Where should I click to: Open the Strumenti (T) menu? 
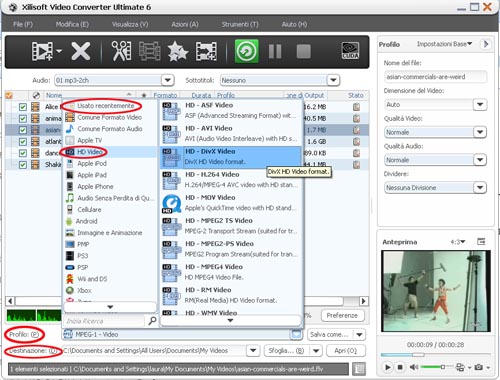pyautogui.click(x=240, y=24)
